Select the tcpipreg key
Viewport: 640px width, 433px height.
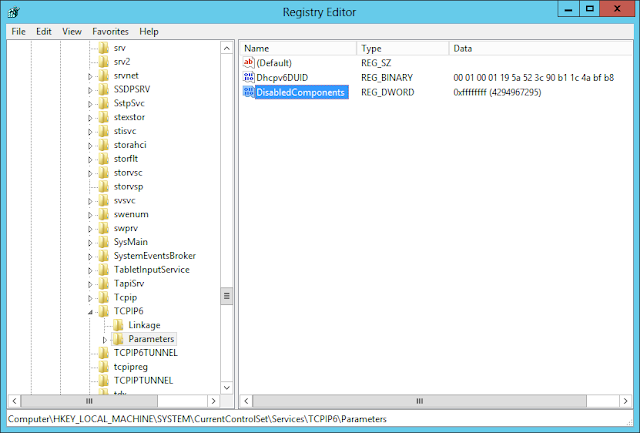coord(131,366)
